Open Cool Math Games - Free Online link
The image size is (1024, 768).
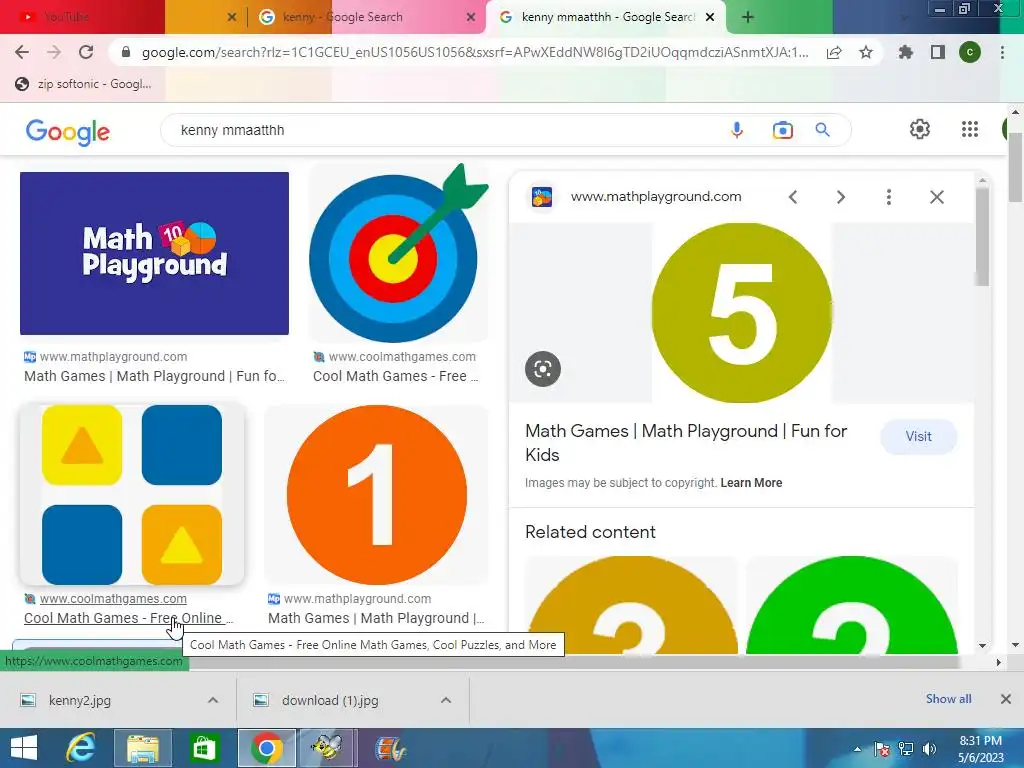pos(128,618)
